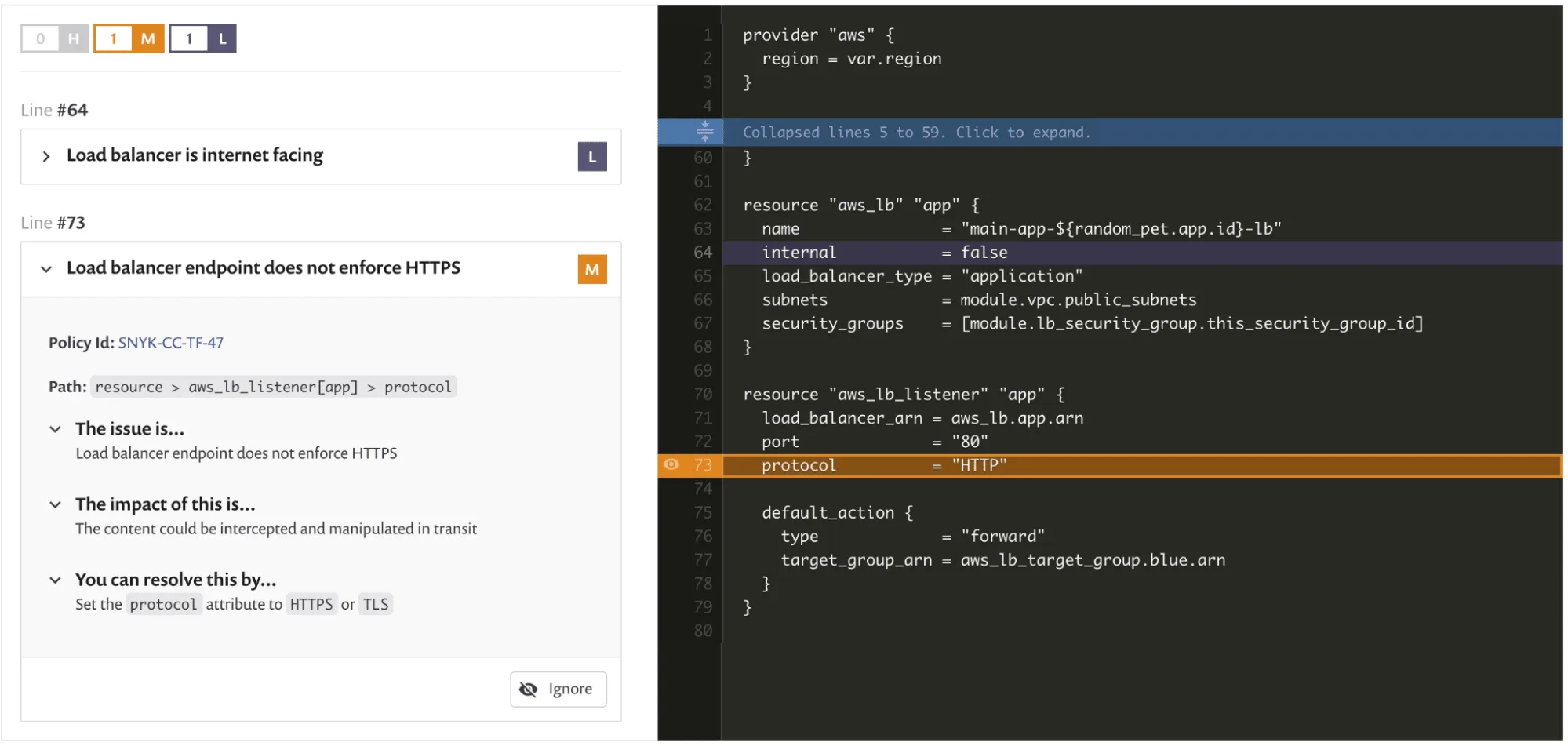Open the SNYK-CC-TF-47 policy link
1568x746 pixels.
[x=169, y=342]
